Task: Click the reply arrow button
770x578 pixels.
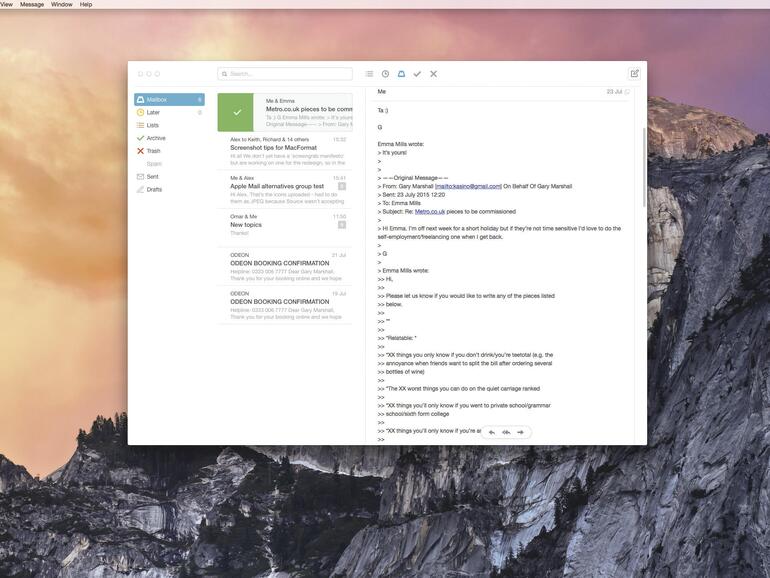Action: (492, 432)
